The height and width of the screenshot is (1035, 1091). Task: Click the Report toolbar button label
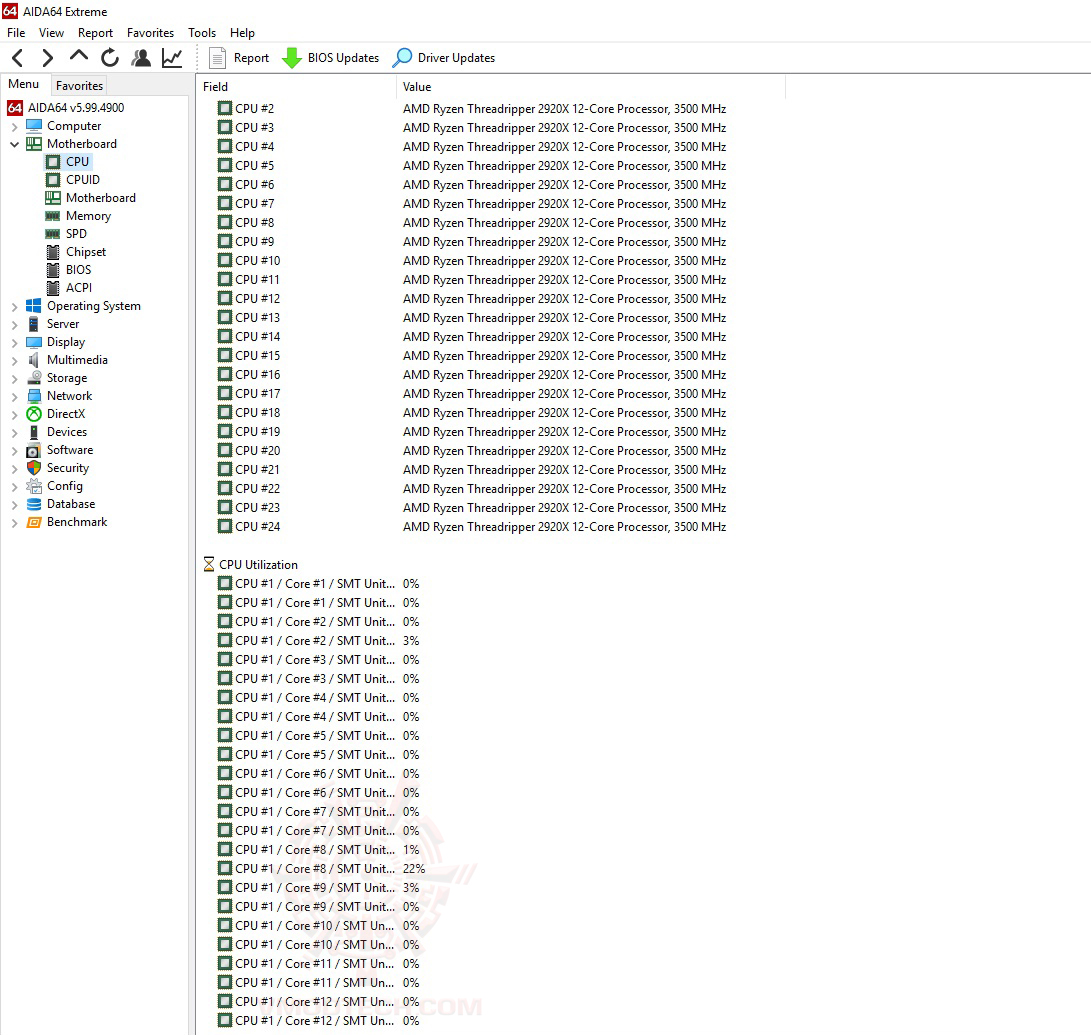pyautogui.click(x=251, y=58)
